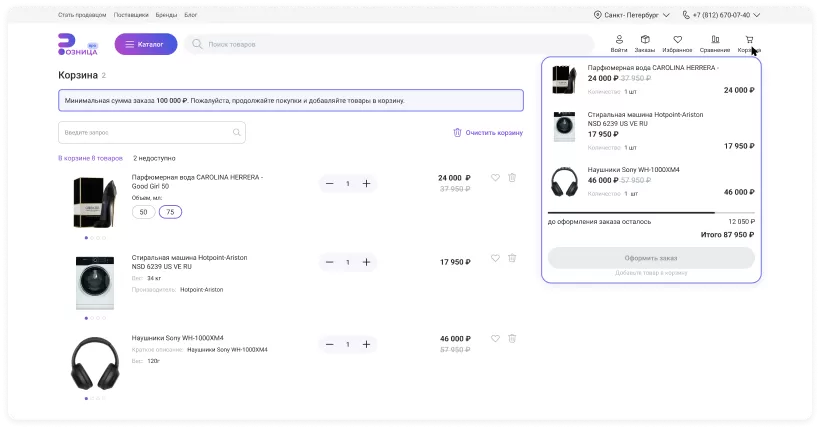Click the 'Поиск товаров' search field
820x430 pixels.
pos(390,44)
